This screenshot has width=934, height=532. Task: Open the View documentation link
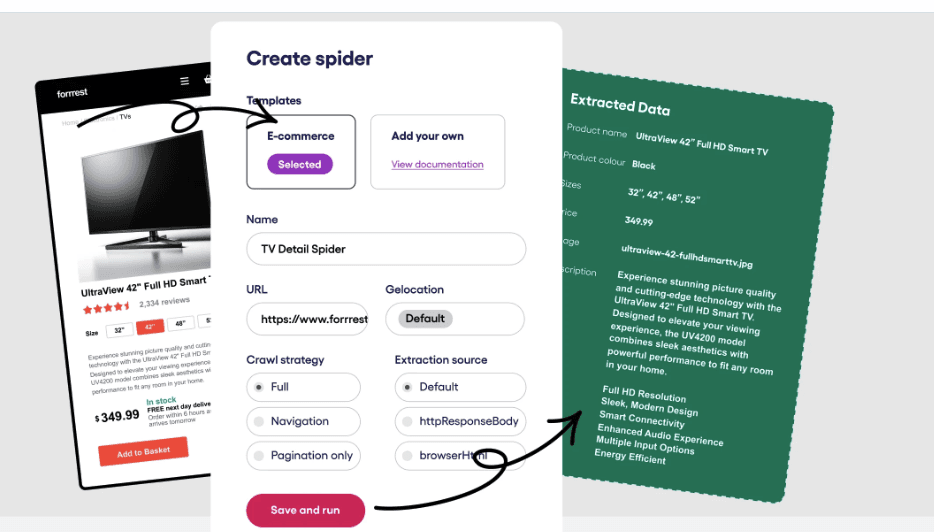[x=437, y=164]
